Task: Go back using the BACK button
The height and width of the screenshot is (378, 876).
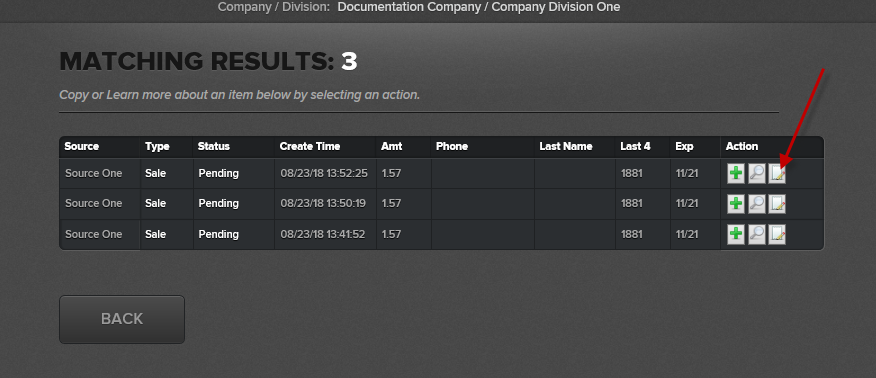Action: pos(122,319)
